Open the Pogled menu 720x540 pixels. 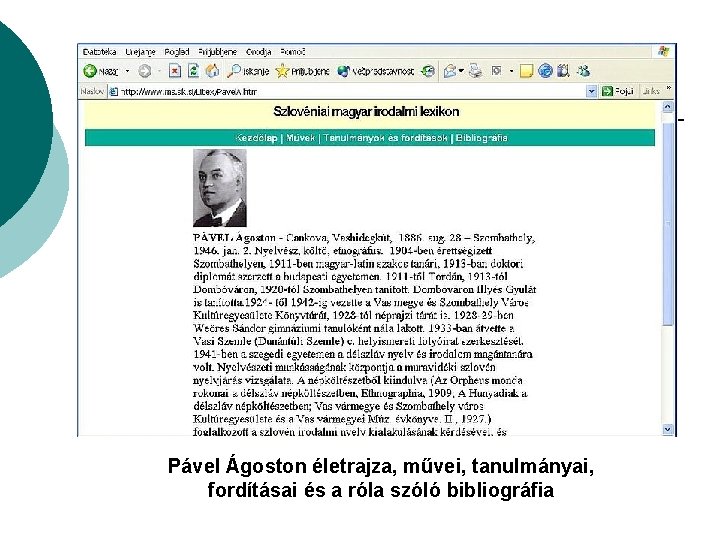click(x=176, y=52)
